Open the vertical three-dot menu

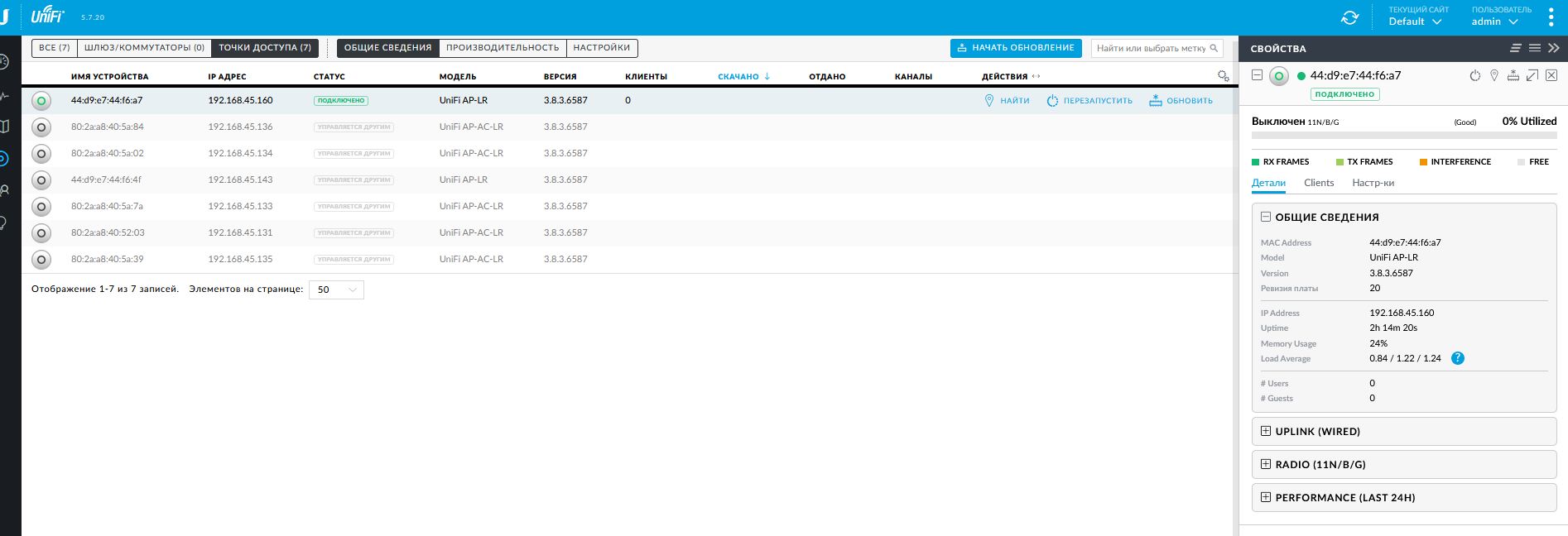pos(1551,17)
